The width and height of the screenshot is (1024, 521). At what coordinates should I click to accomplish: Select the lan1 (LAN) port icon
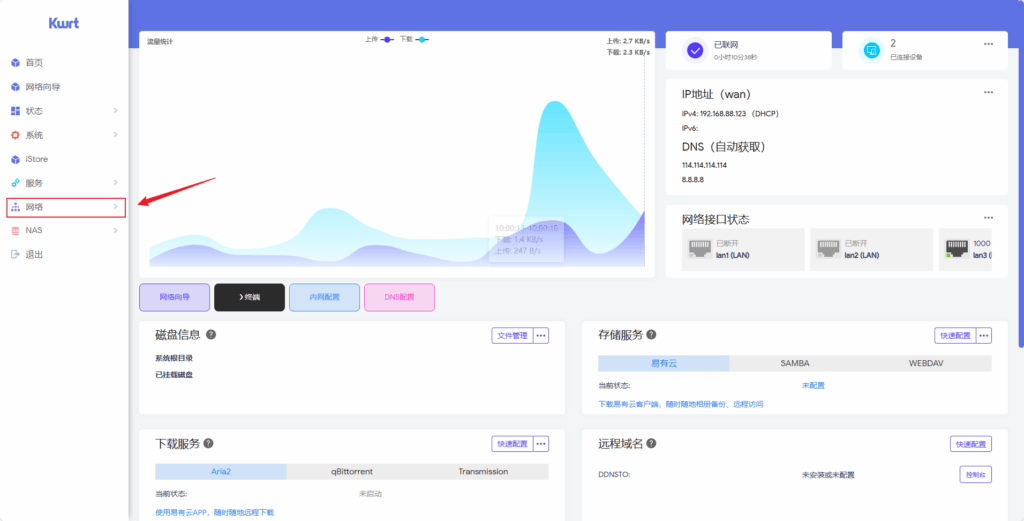pyautogui.click(x=699, y=248)
